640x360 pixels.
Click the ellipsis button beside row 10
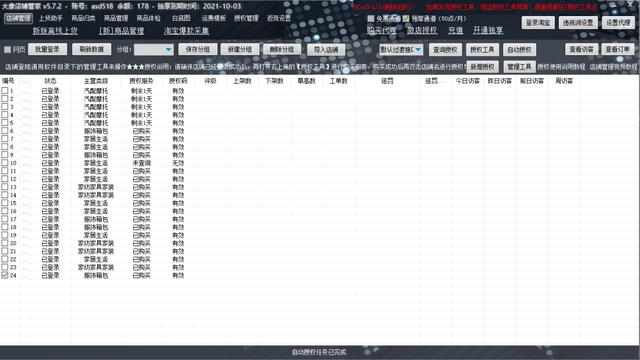25,163
